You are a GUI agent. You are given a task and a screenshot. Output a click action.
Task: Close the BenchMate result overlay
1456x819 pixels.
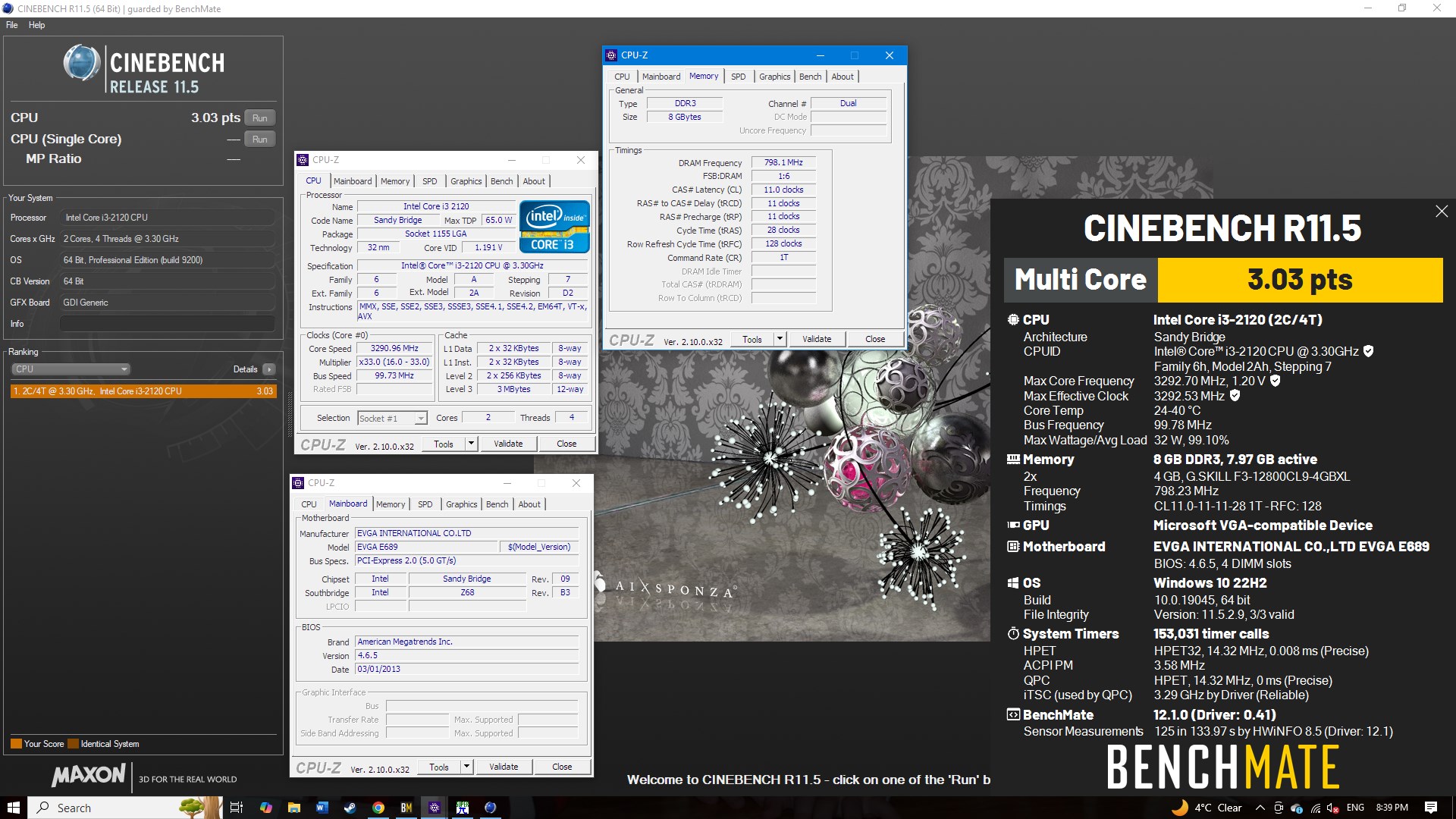point(1442,212)
